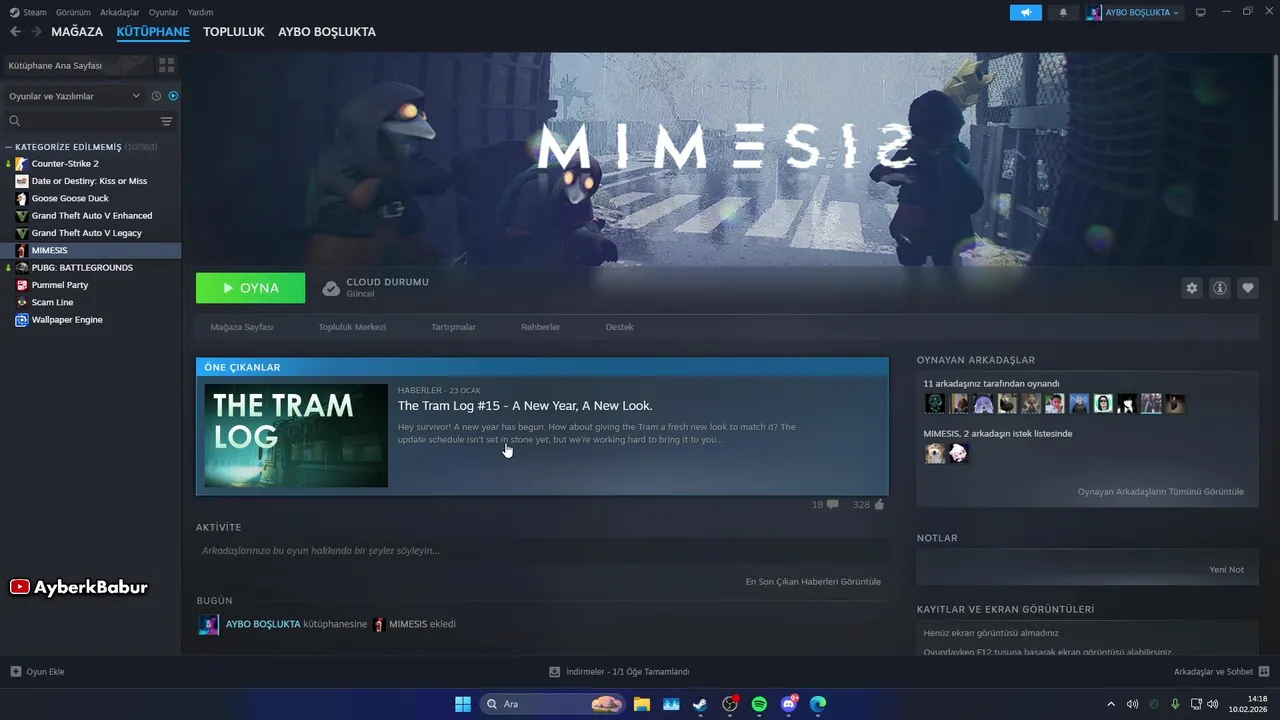Select Date or Destiny: Kiss or Miss
Image resolution: width=1280 pixels, height=720 pixels.
point(90,181)
